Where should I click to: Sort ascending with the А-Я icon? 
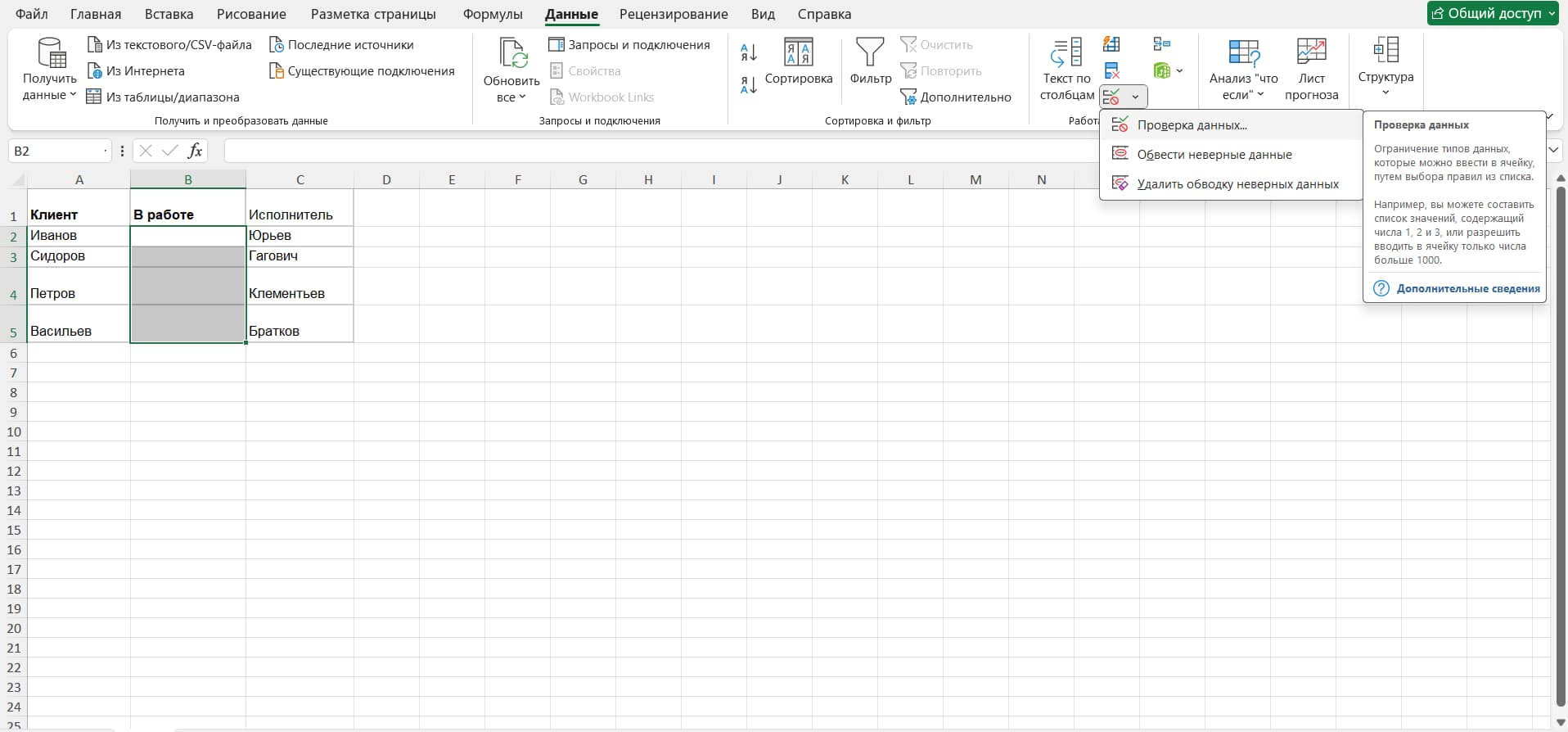point(748,52)
